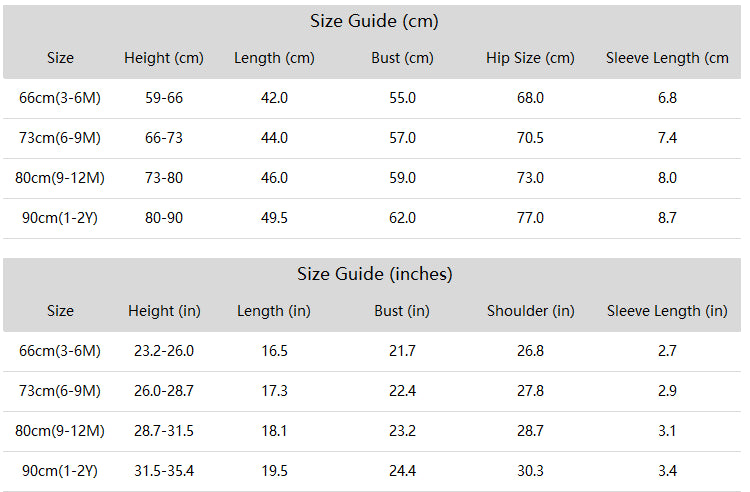Select the 'Sleeve Length (in)' header
This screenshot has height=492, width=750.
point(667,311)
